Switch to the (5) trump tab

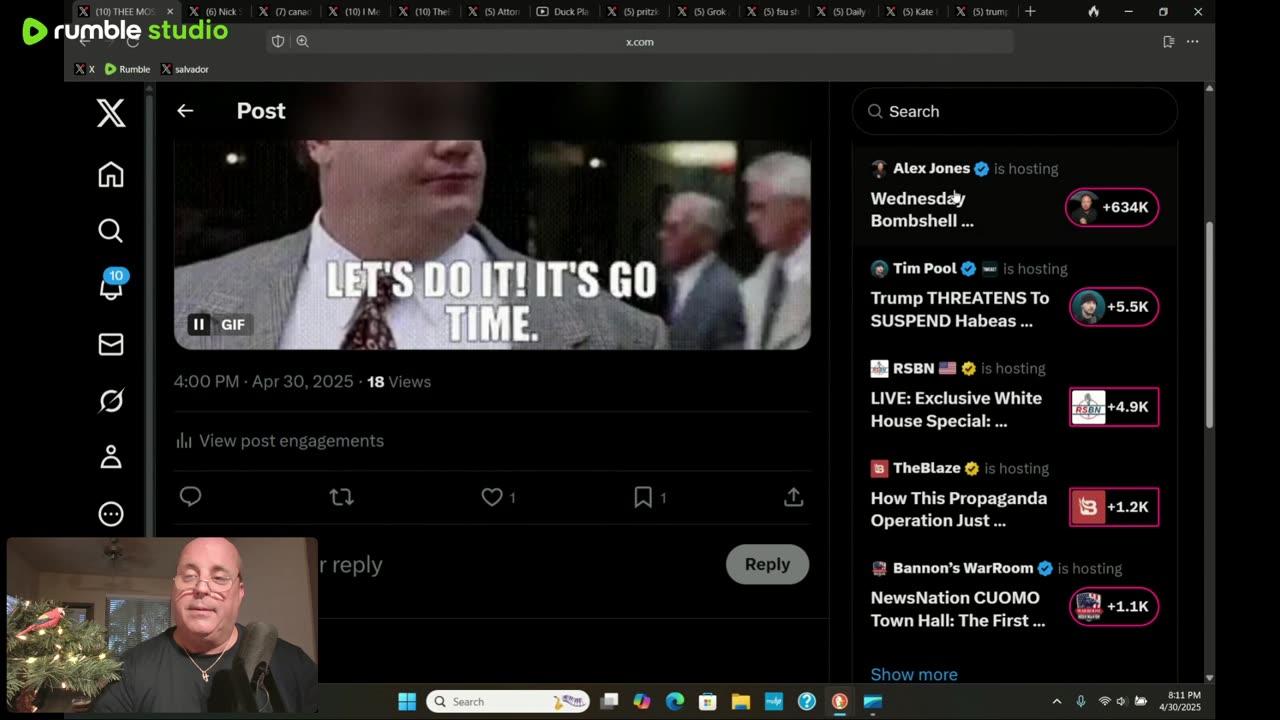pyautogui.click(x=983, y=12)
